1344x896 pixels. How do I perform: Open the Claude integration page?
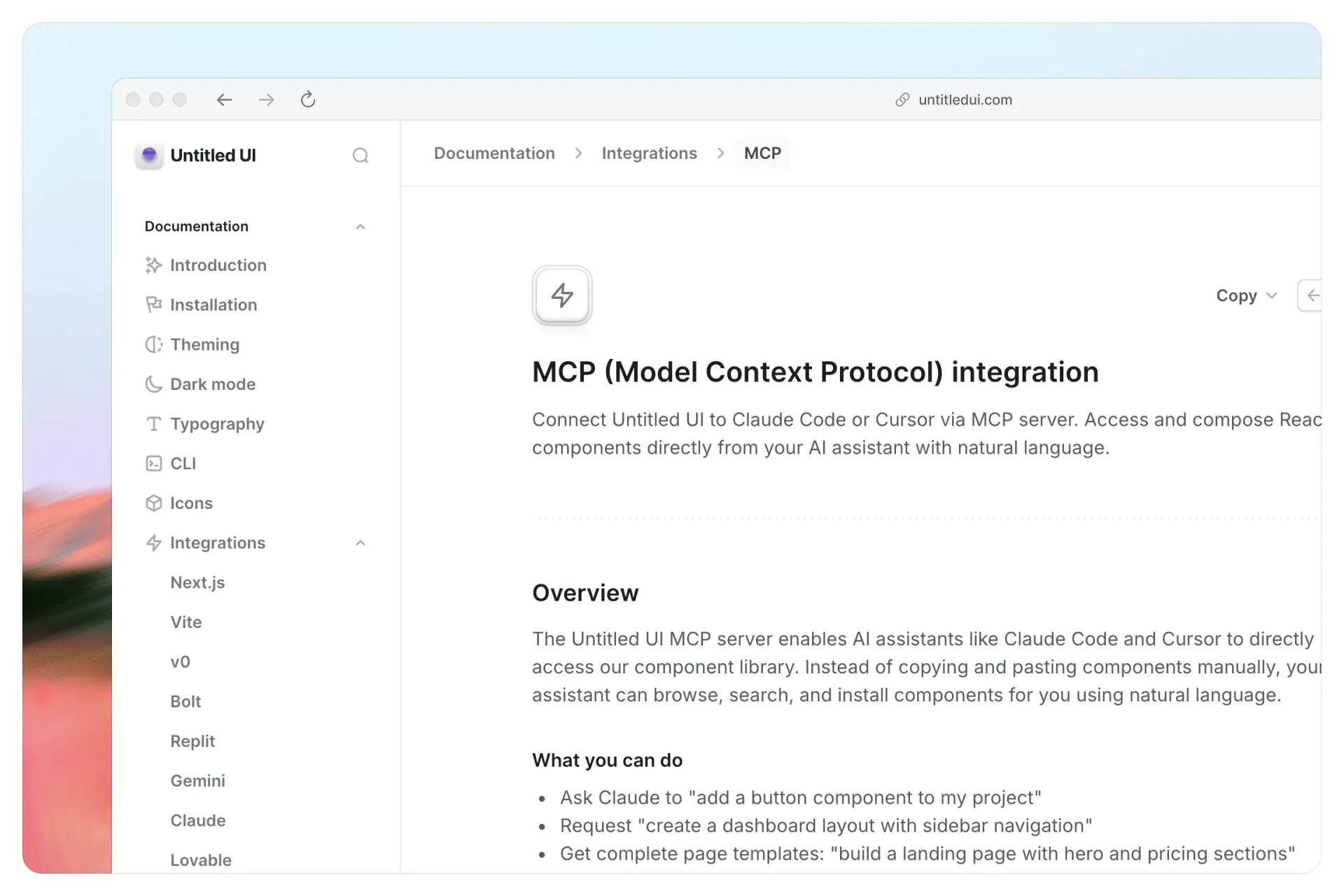click(x=198, y=820)
